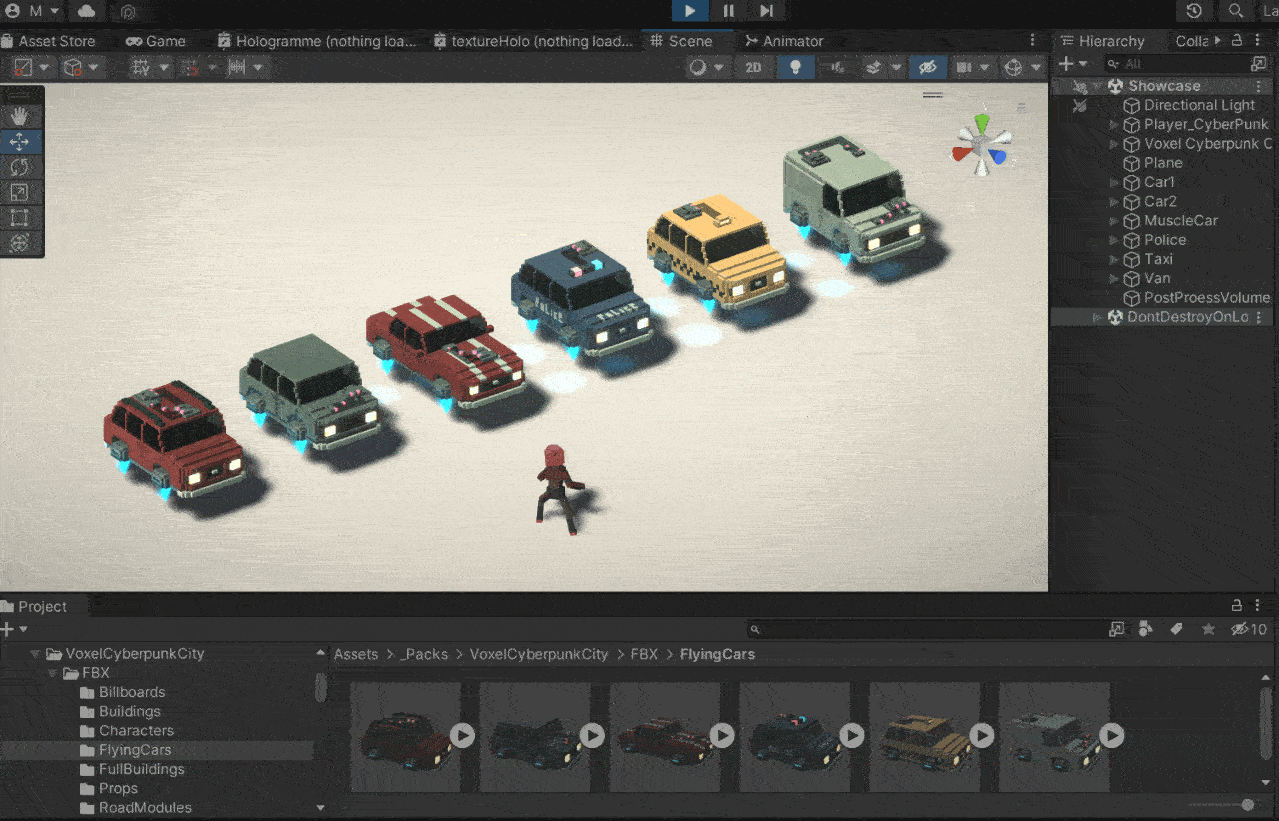Viewport: 1279px width, 821px height.
Task: Adjust the asset thumbnail size slider
Action: pos(1246,805)
